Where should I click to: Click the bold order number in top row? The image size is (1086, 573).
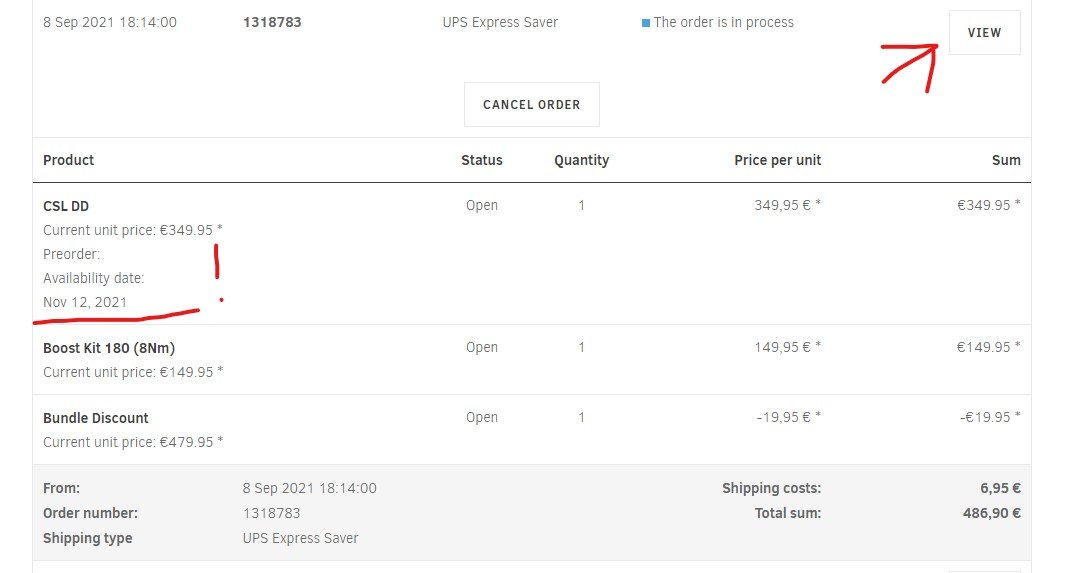272,22
